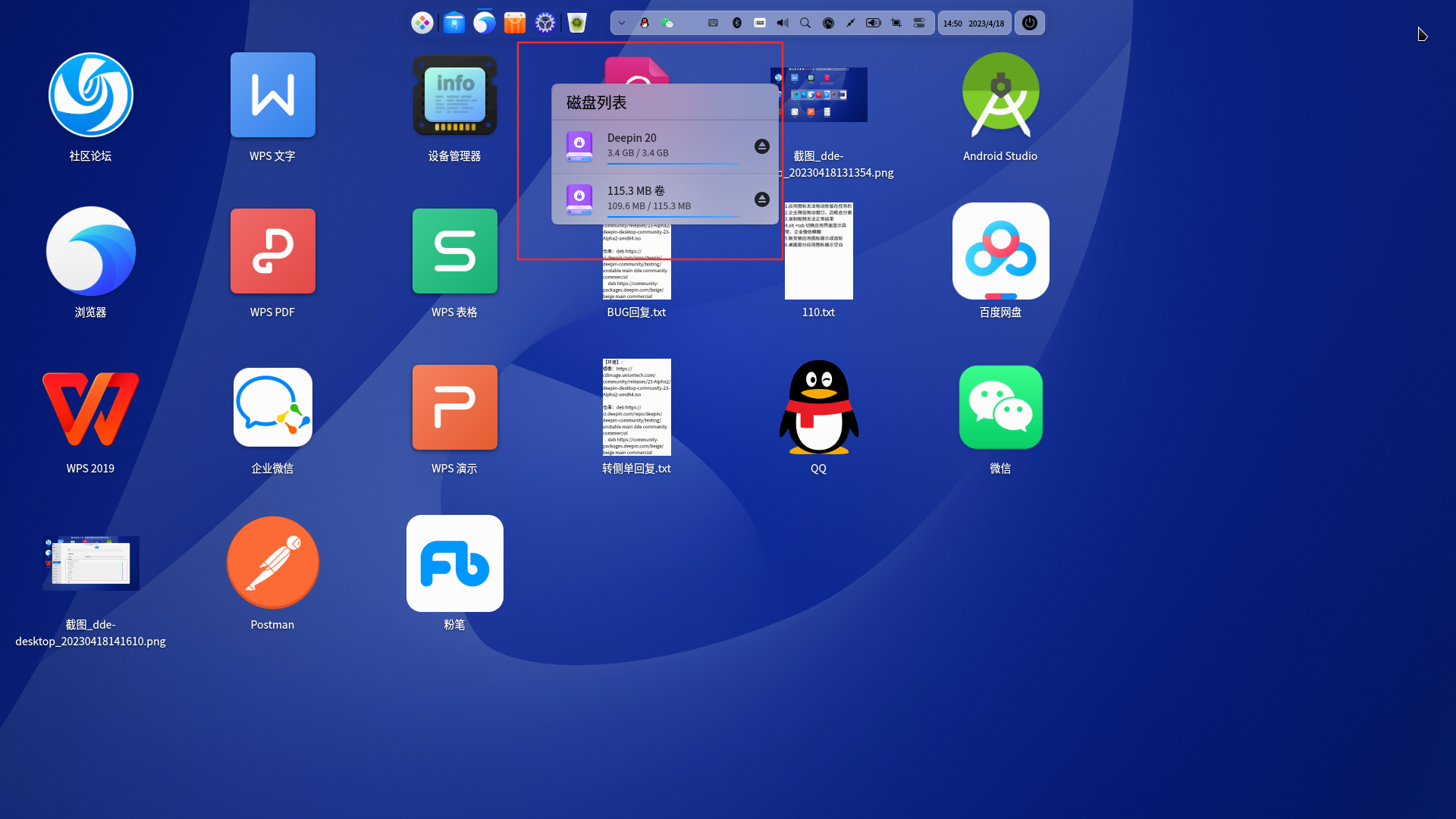1456x819 pixels.
Task: Open the sound volume tray icon
Action: [x=783, y=23]
